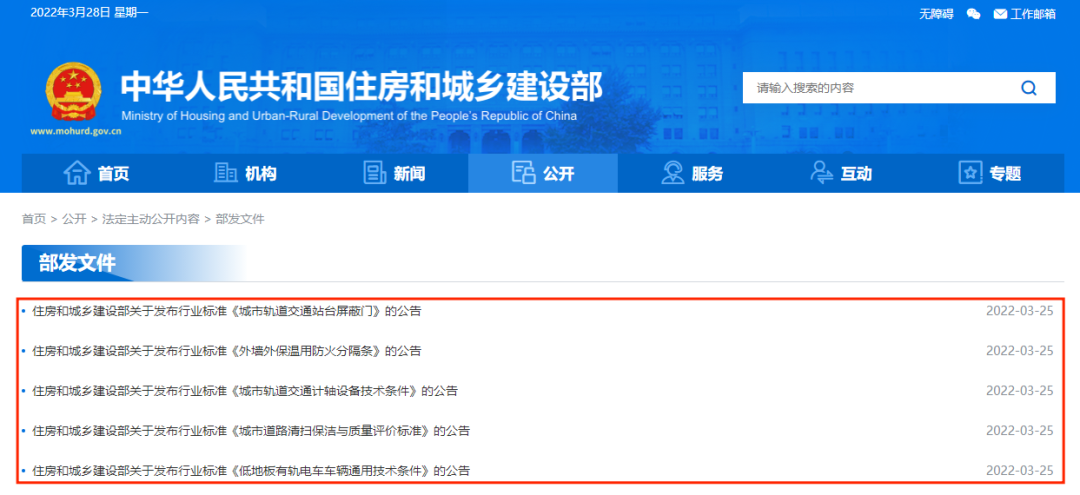Open the 外墙外保温用防火分隔条 announcement
Viewport: 1080px width, 495px height.
226,351
